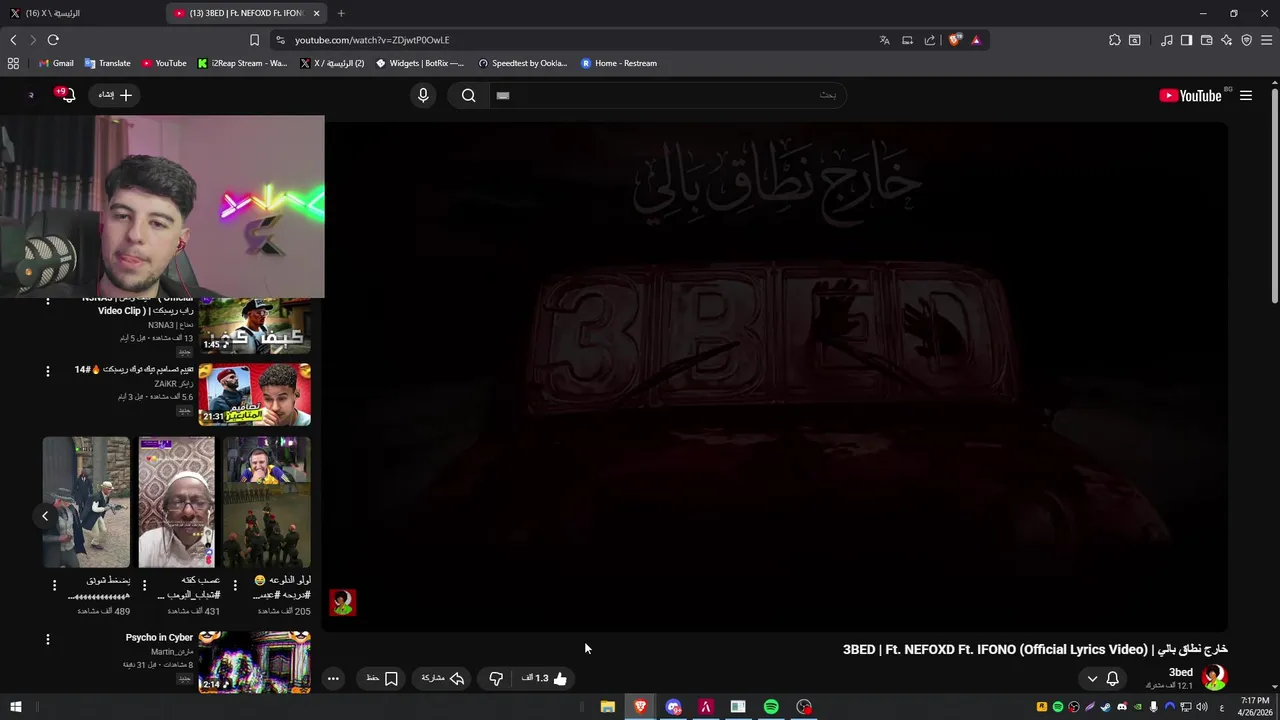Expand subscription options chevron beside bell
Viewport: 1280px width, 720px height.
[1092, 678]
